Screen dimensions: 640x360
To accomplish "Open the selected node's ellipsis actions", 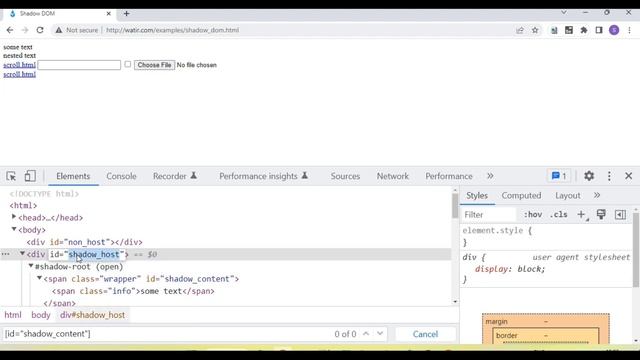I will 6,254.
